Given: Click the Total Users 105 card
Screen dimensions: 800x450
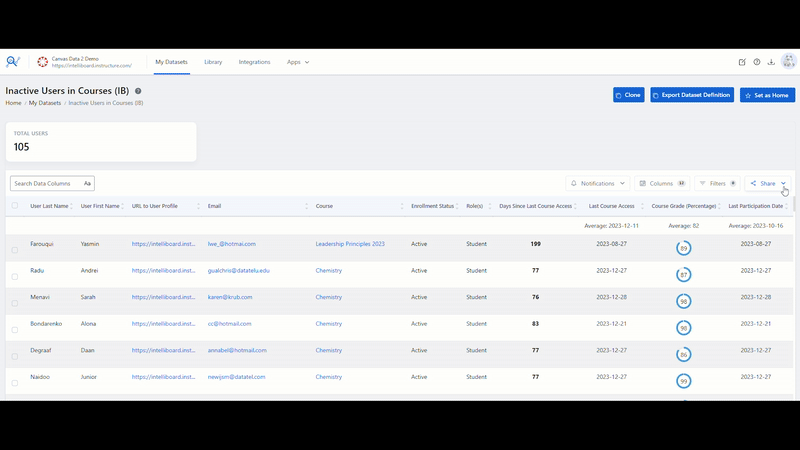Looking at the screenshot, I should coord(101,142).
